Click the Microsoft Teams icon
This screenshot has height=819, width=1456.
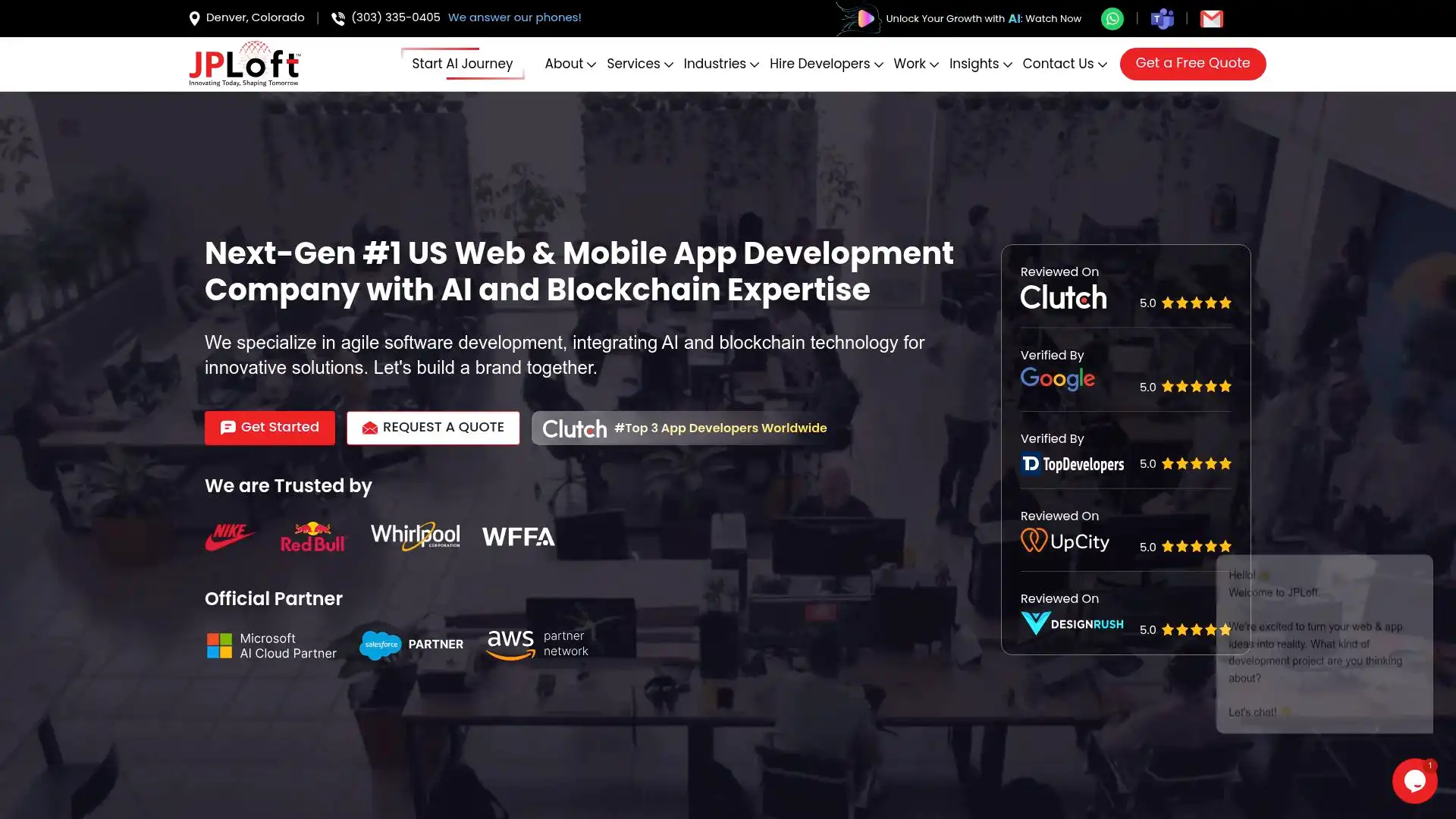tap(1162, 19)
